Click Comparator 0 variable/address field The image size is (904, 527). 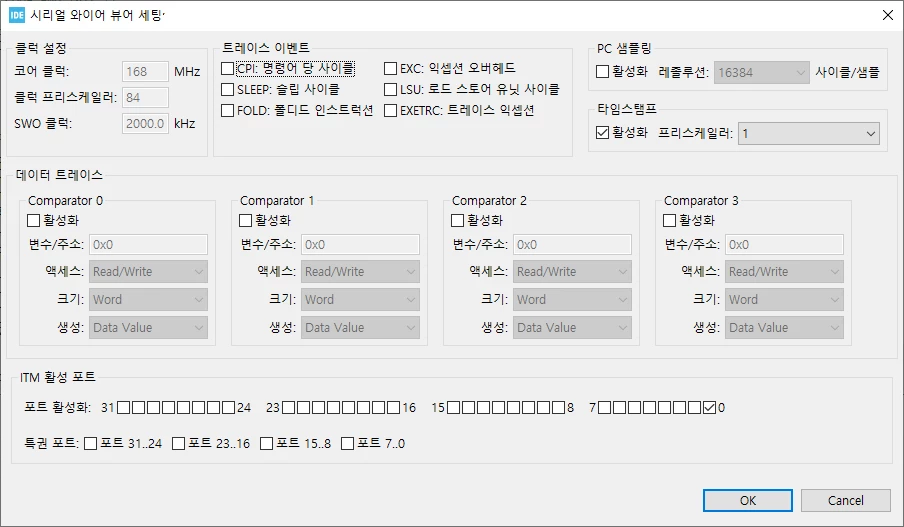tap(148, 244)
